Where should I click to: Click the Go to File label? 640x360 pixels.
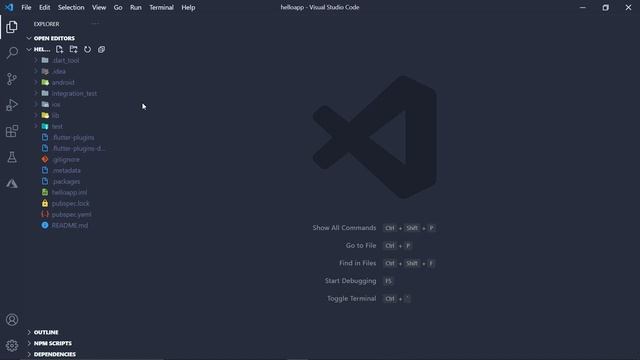coord(361,245)
